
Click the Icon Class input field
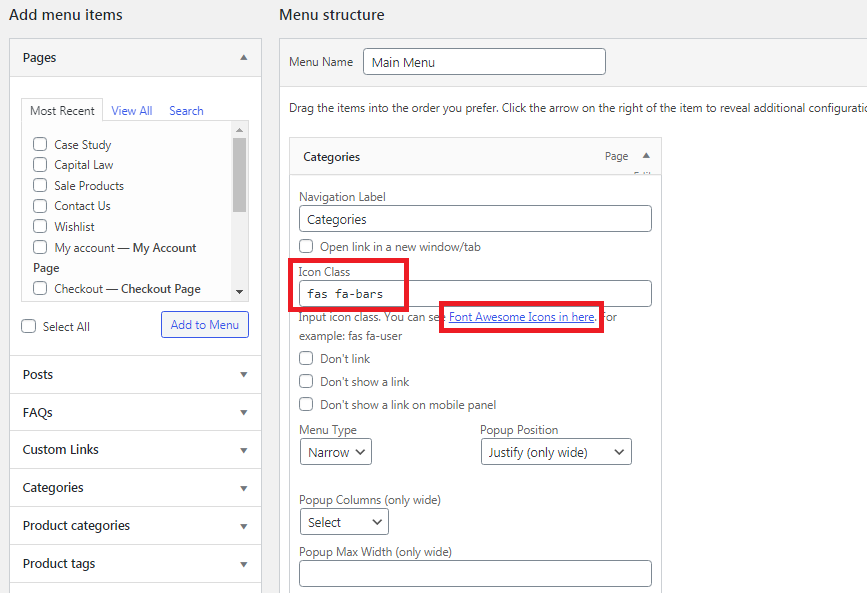click(x=475, y=294)
